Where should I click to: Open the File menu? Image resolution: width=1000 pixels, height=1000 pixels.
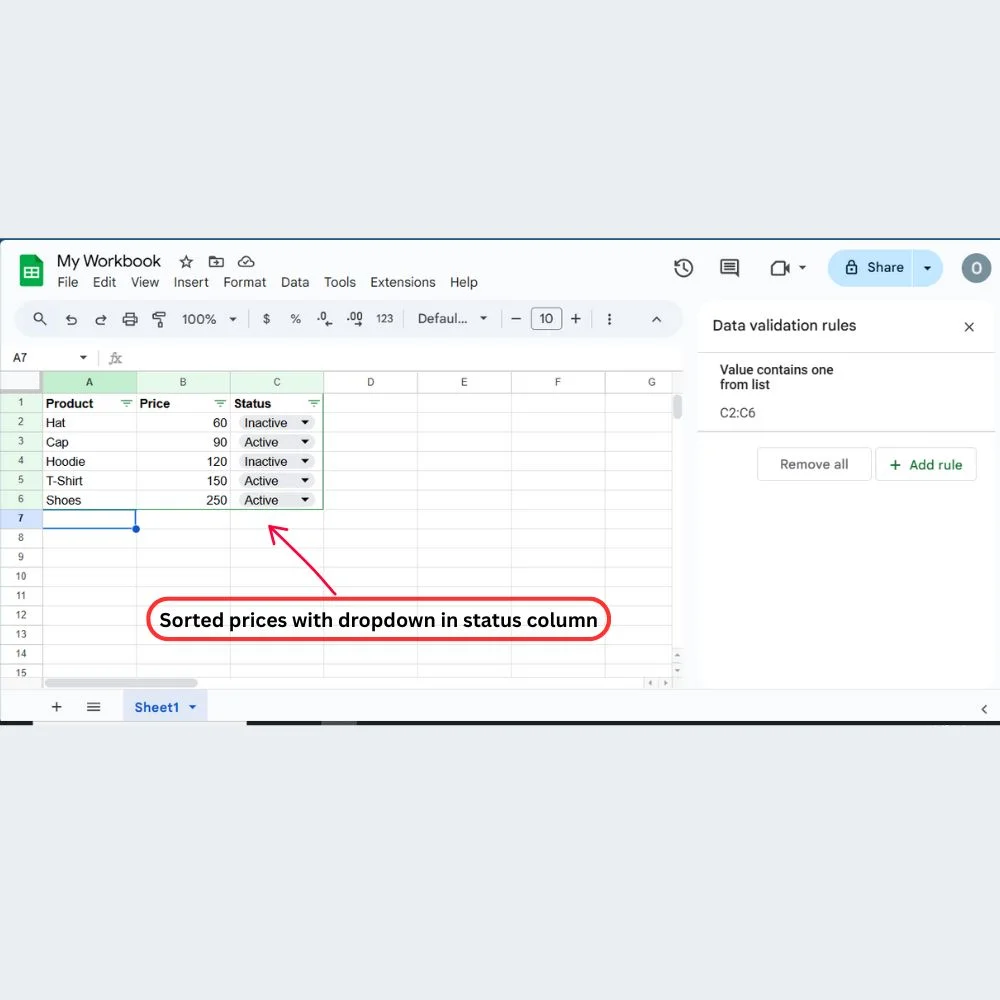[x=68, y=282]
